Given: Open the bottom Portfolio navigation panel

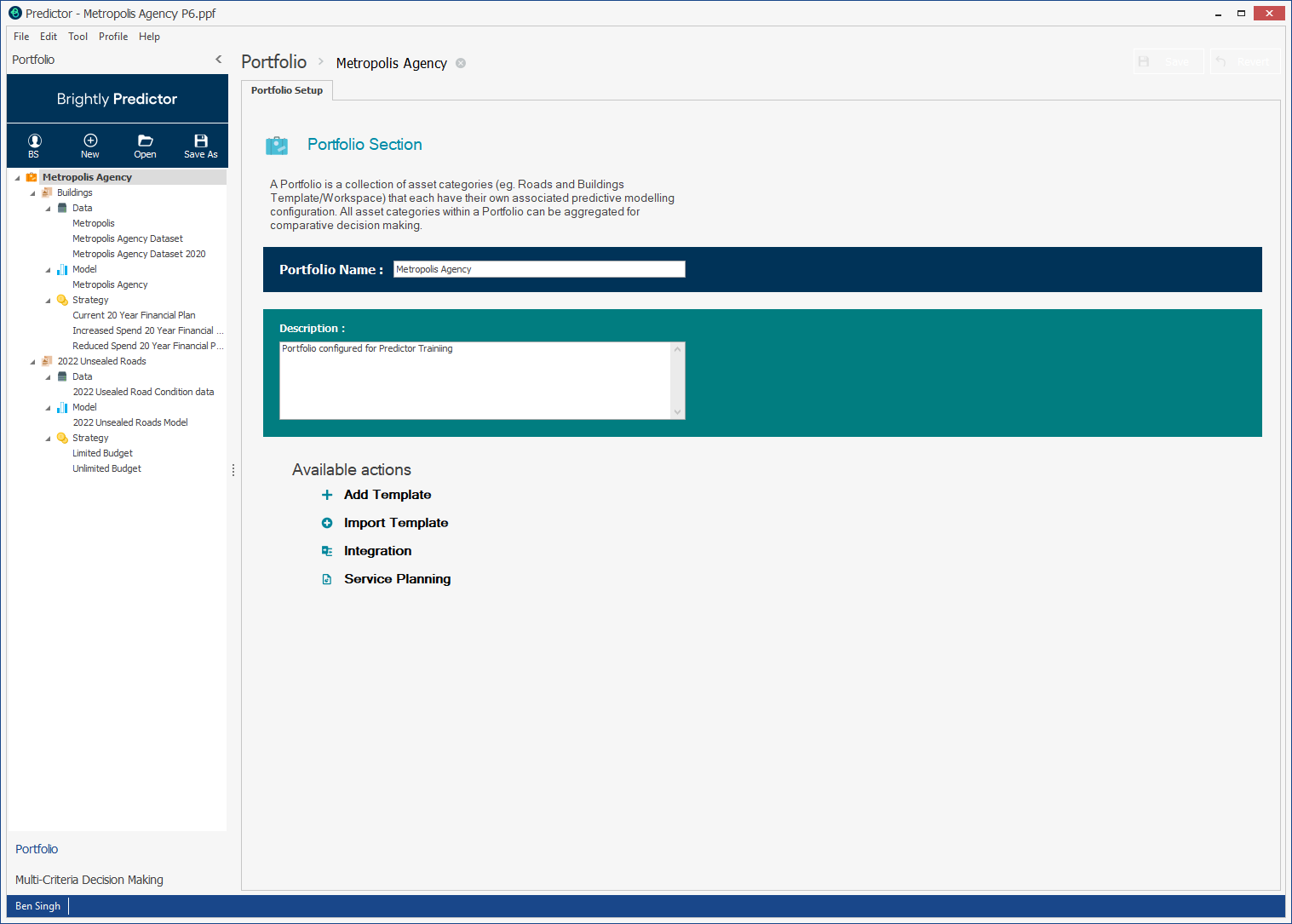Looking at the screenshot, I should (37, 849).
